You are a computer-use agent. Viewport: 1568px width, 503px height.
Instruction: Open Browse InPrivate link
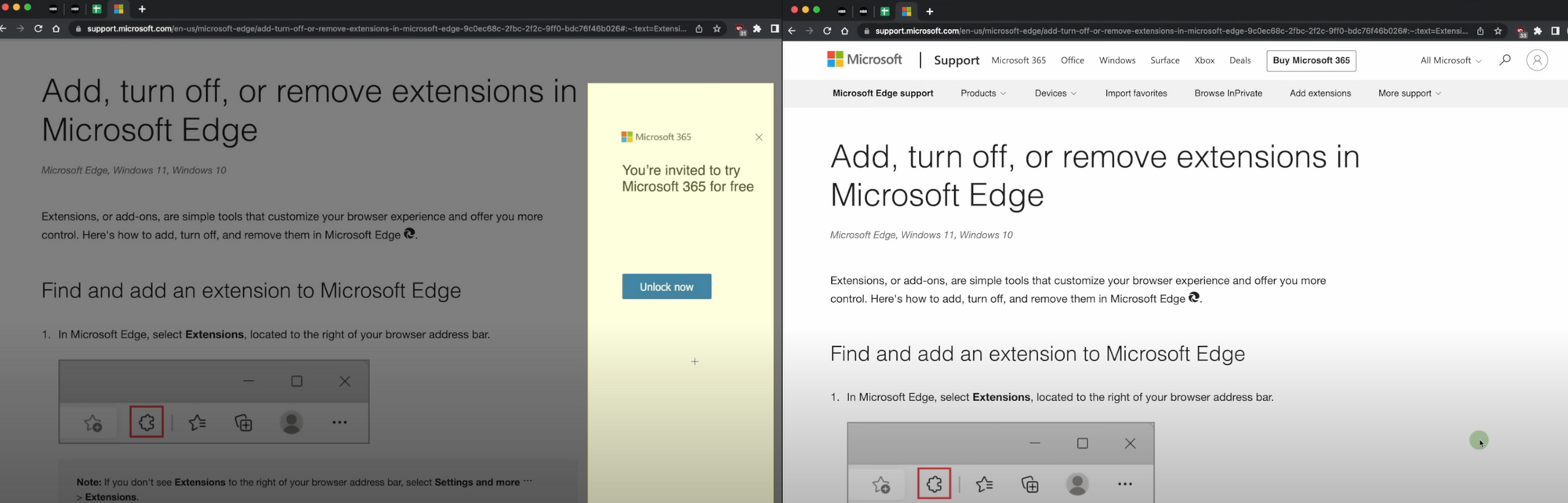(1229, 93)
